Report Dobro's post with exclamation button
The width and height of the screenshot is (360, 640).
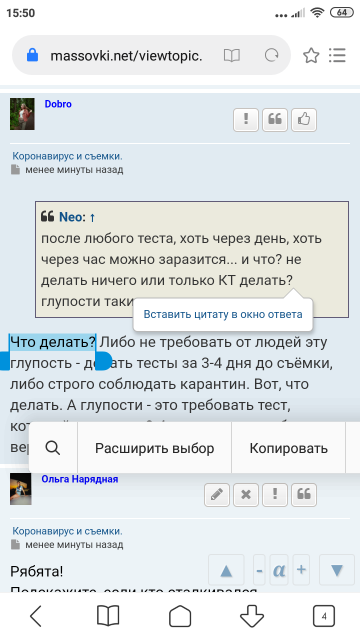pyautogui.click(x=246, y=120)
